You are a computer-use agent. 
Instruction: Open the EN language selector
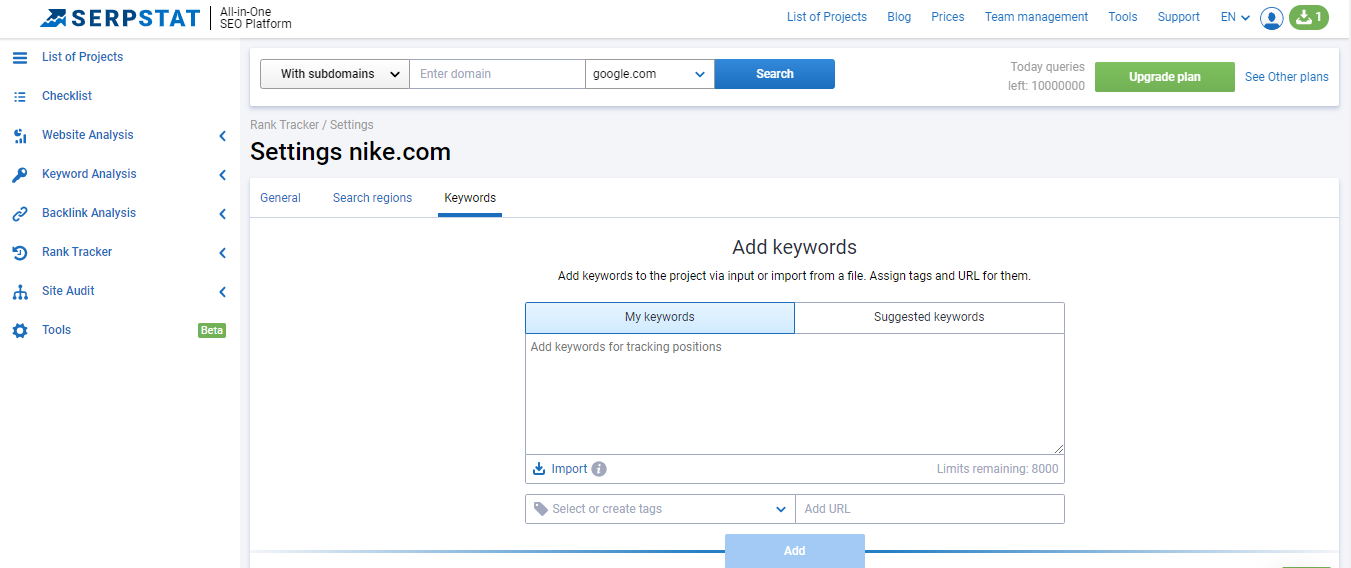tap(1235, 17)
